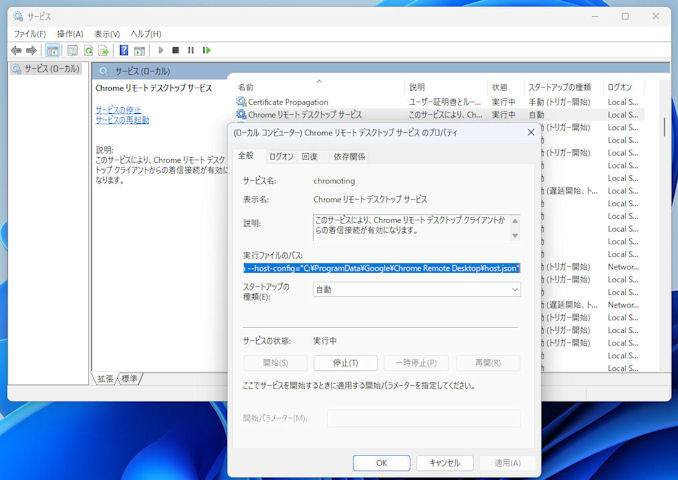678x480 pixels.
Task: Click the Export List toolbar icon
Action: (103, 51)
